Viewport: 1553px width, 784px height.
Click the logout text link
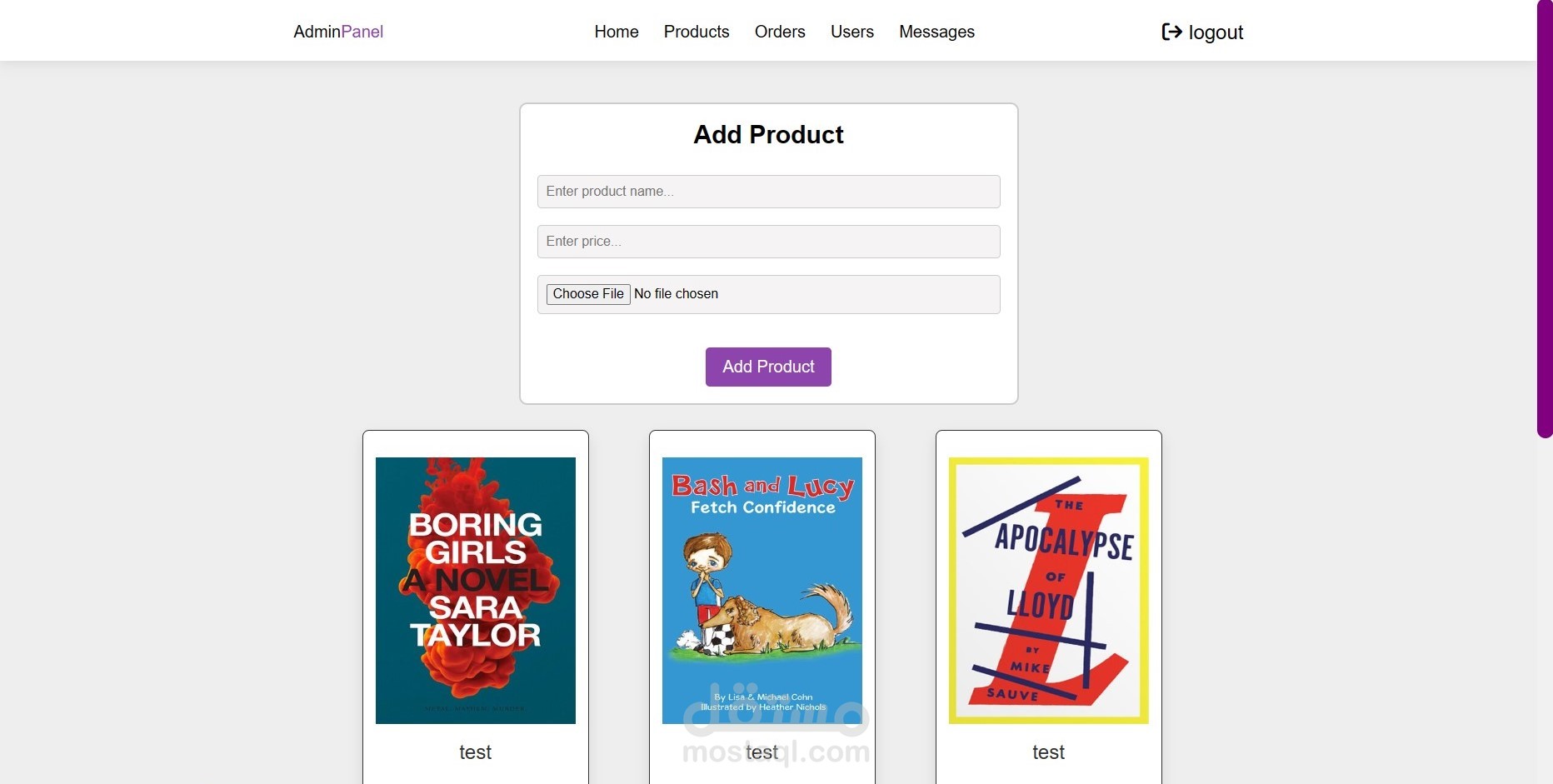1216,32
